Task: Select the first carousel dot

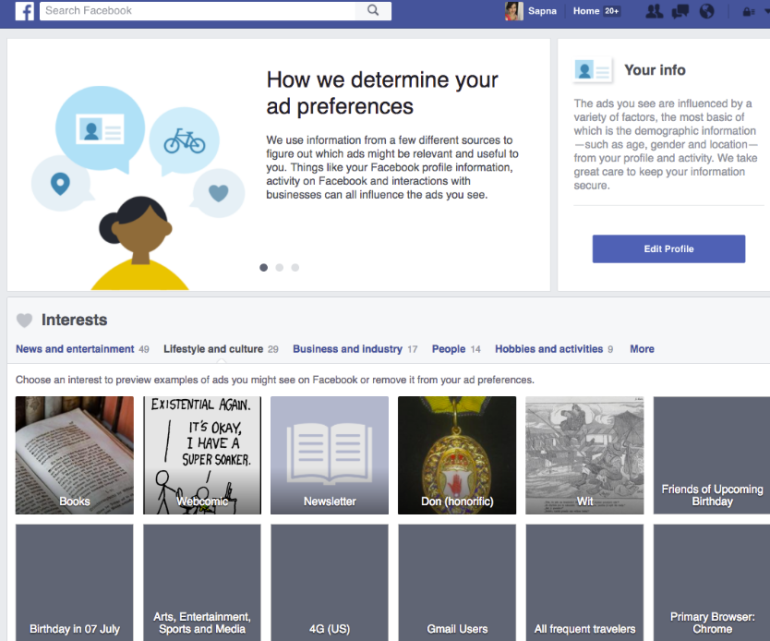Action: (x=264, y=268)
